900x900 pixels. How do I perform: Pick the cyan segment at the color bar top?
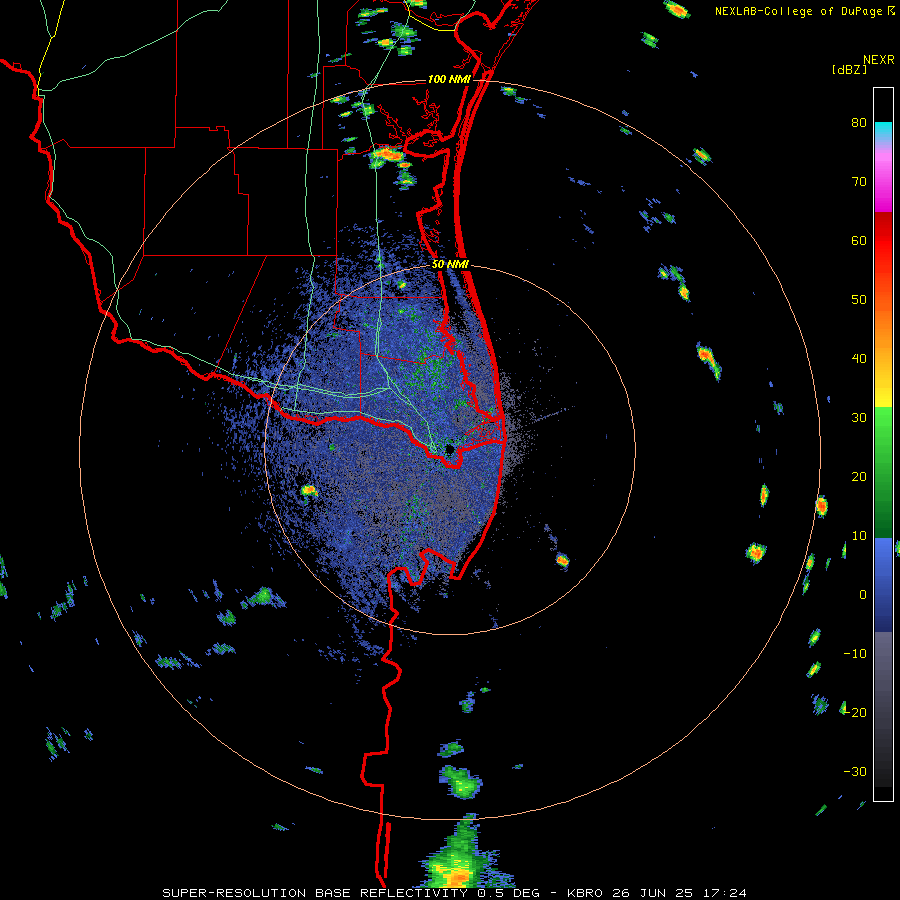tap(883, 131)
